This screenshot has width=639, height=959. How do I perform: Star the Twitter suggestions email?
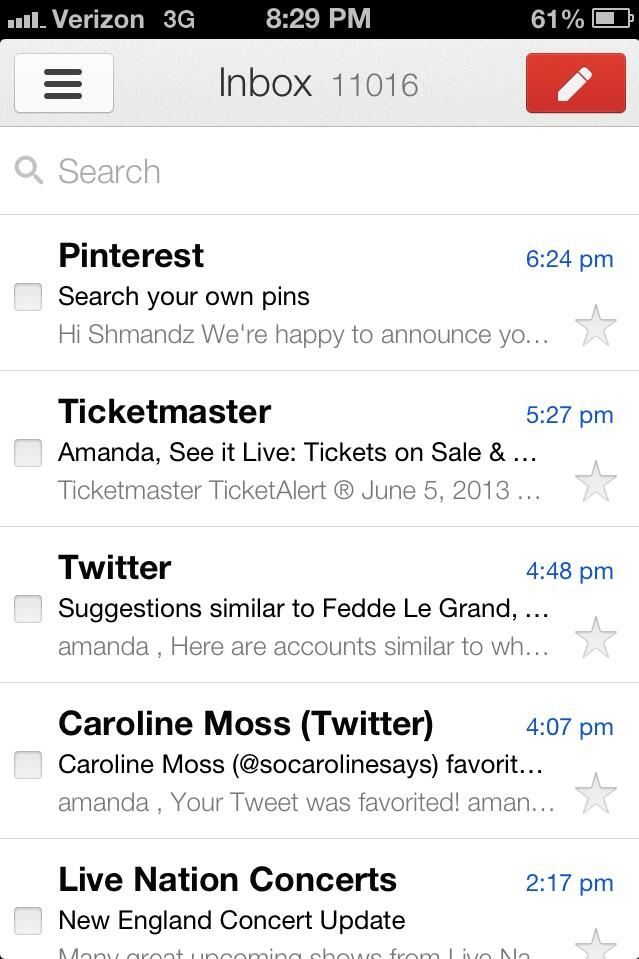(x=596, y=638)
